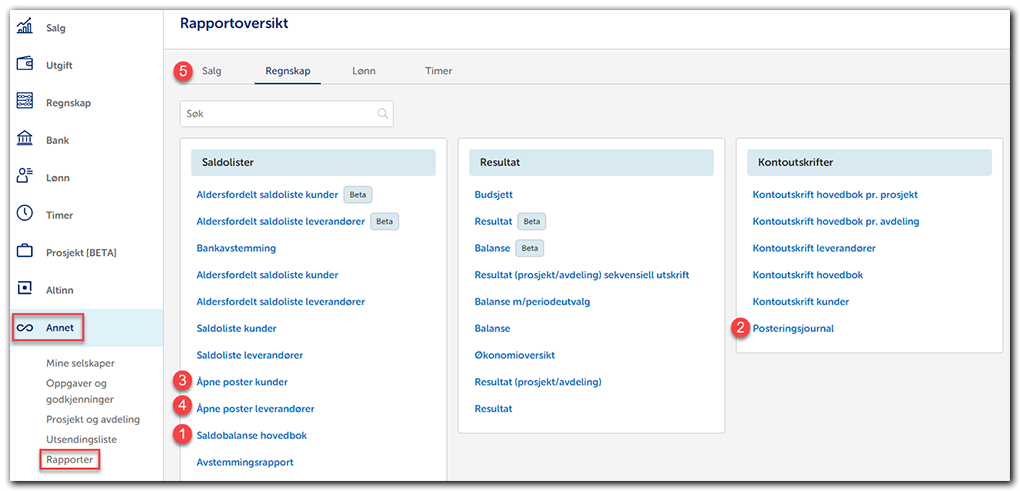Open the Timer reports tab
This screenshot has height=491, width=1020.
tap(438, 71)
